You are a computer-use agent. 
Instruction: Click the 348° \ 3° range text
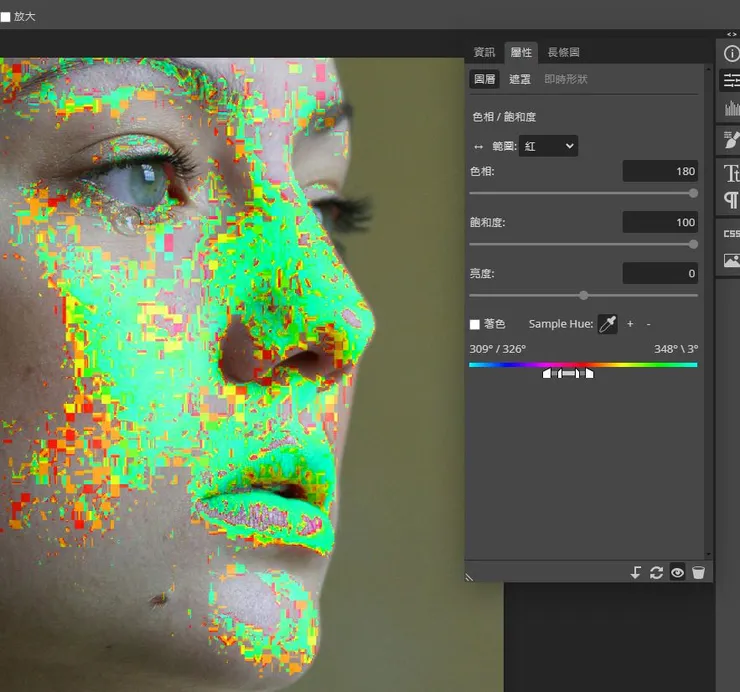tap(676, 349)
